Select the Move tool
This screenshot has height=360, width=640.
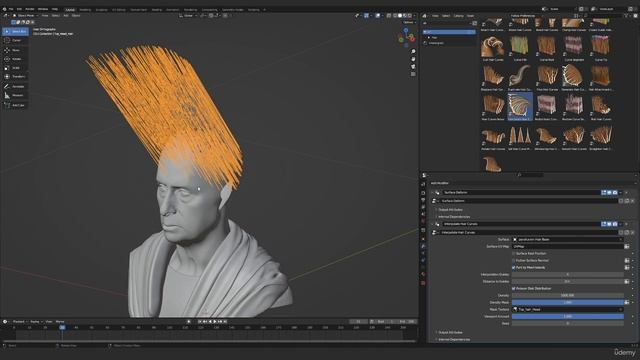coord(15,50)
